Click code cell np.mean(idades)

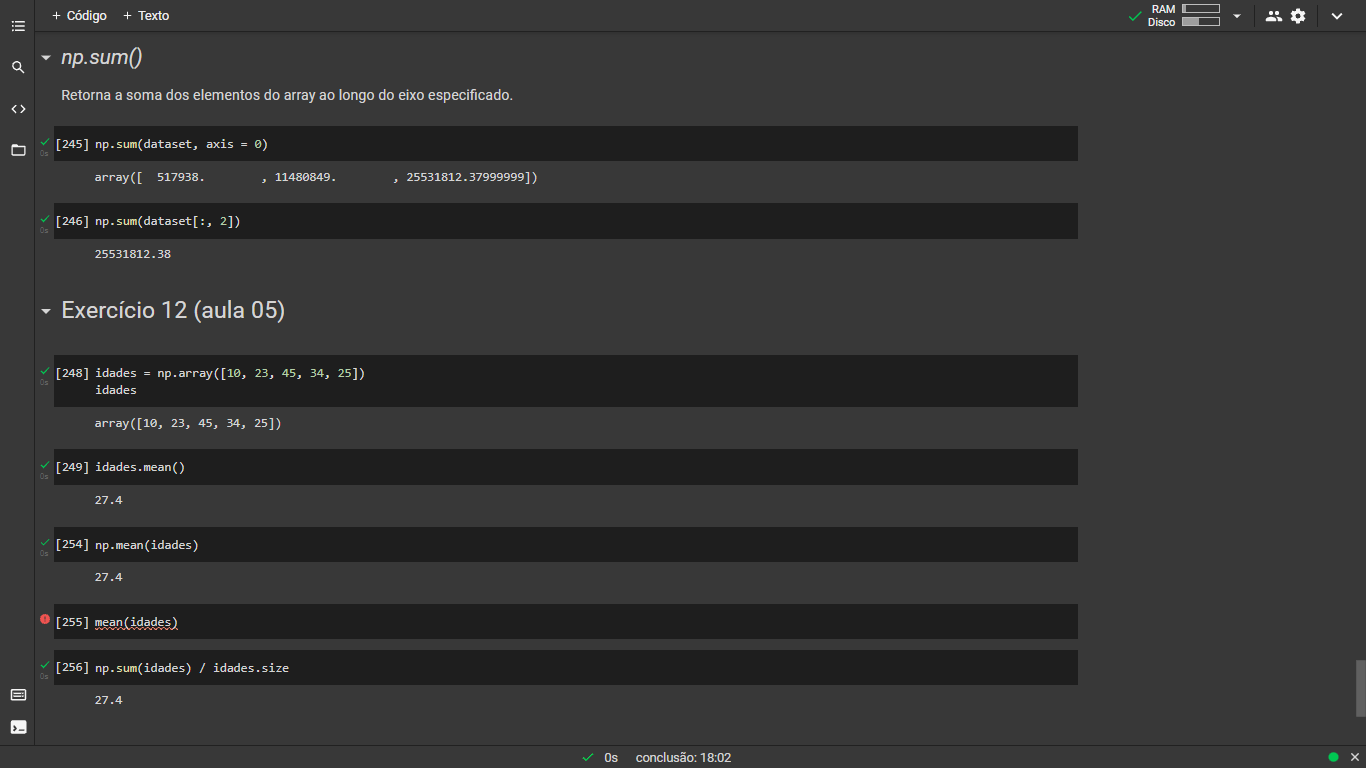pyautogui.click(x=566, y=544)
